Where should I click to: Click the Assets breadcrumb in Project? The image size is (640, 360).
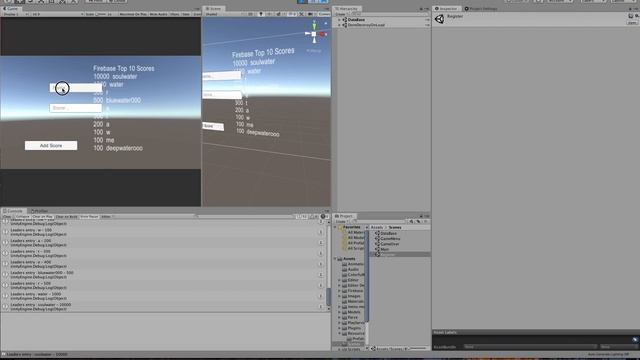(x=377, y=227)
